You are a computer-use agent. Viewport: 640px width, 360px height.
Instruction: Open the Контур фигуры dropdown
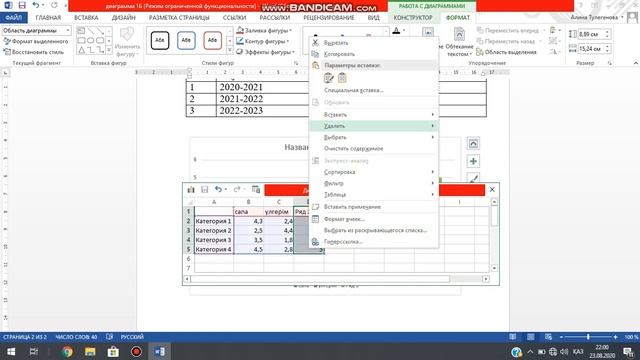pos(262,41)
